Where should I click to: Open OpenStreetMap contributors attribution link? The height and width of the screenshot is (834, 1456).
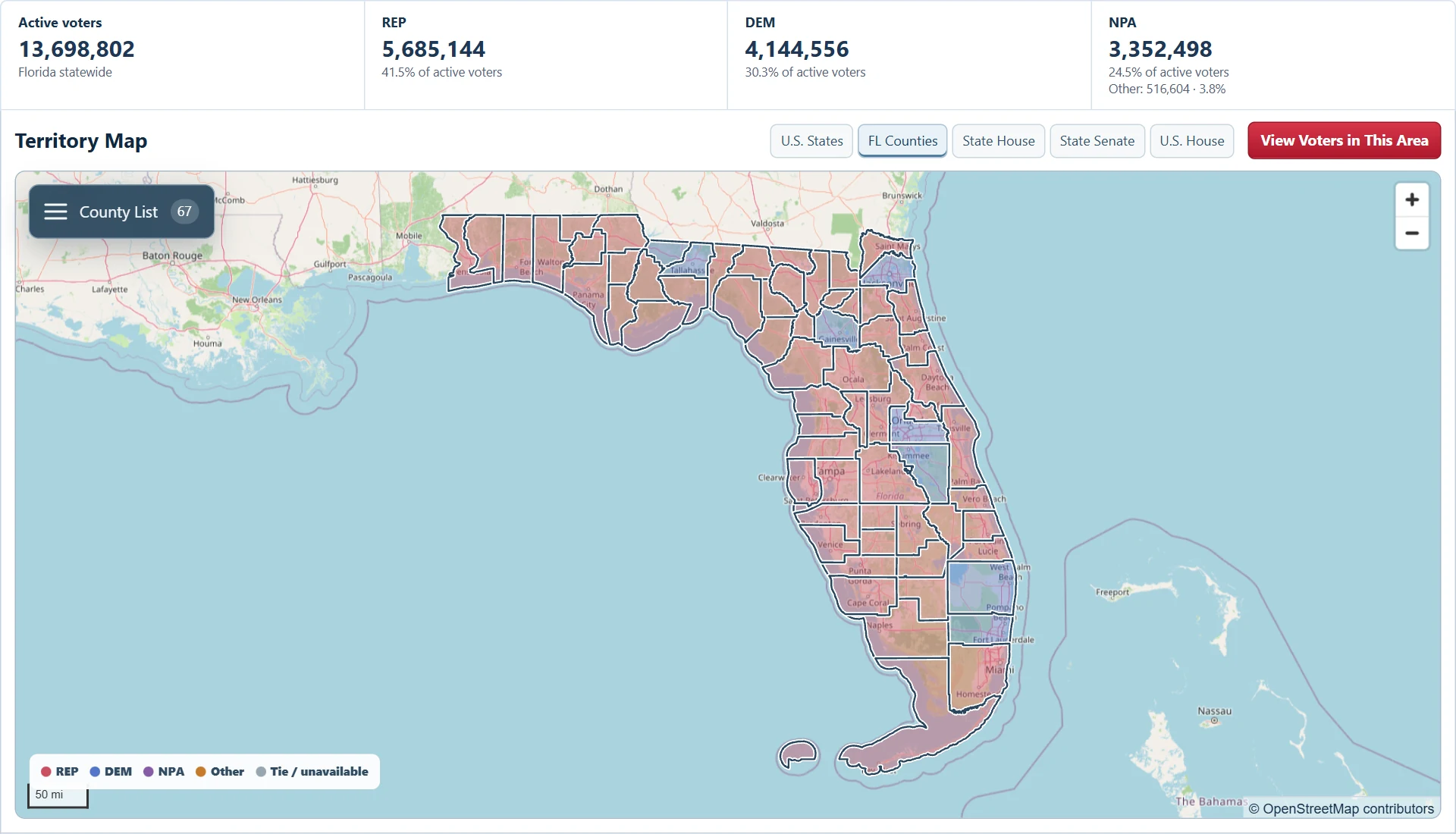pos(1348,809)
